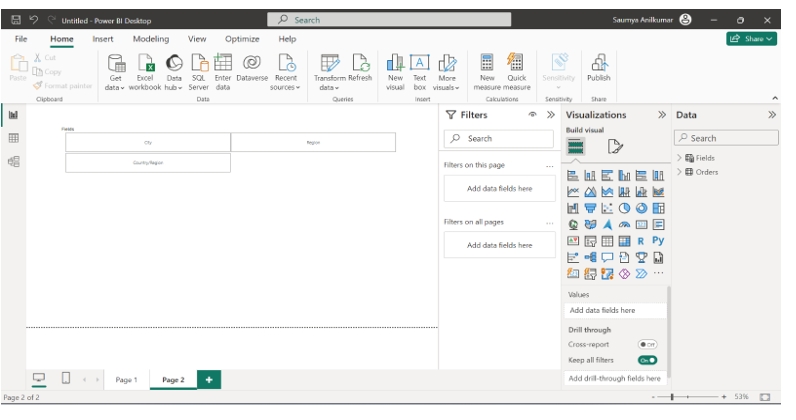The image size is (796, 420).
Task: Turn off Keep all filters toggle
Action: click(648, 360)
